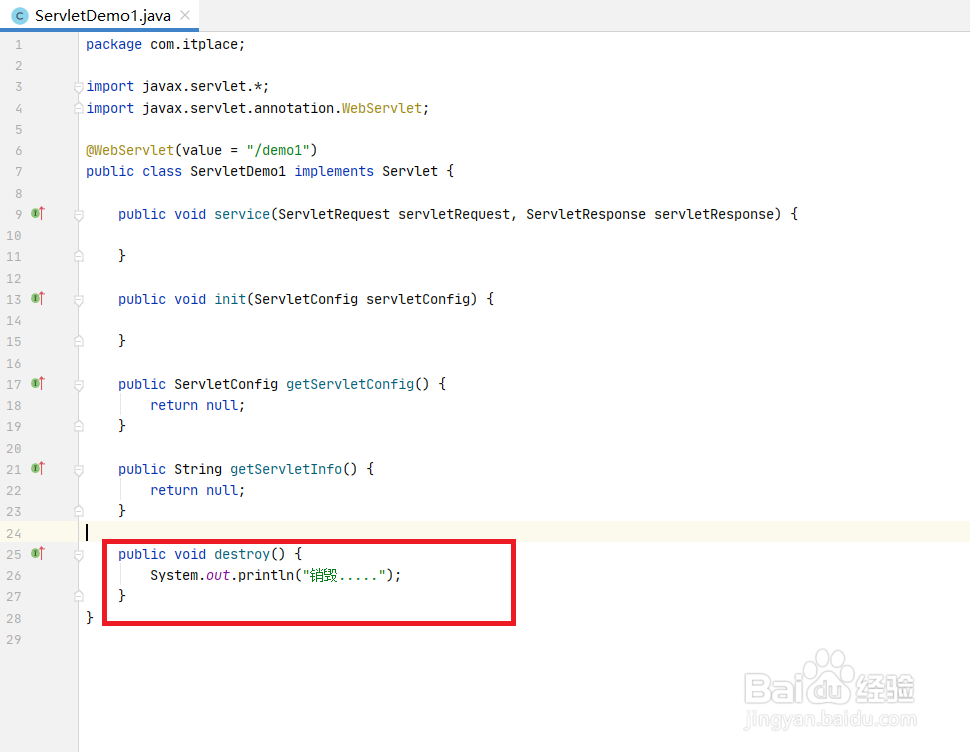
Task: Click the Java class icon on ServletDemo1 tab
Action: point(20,16)
